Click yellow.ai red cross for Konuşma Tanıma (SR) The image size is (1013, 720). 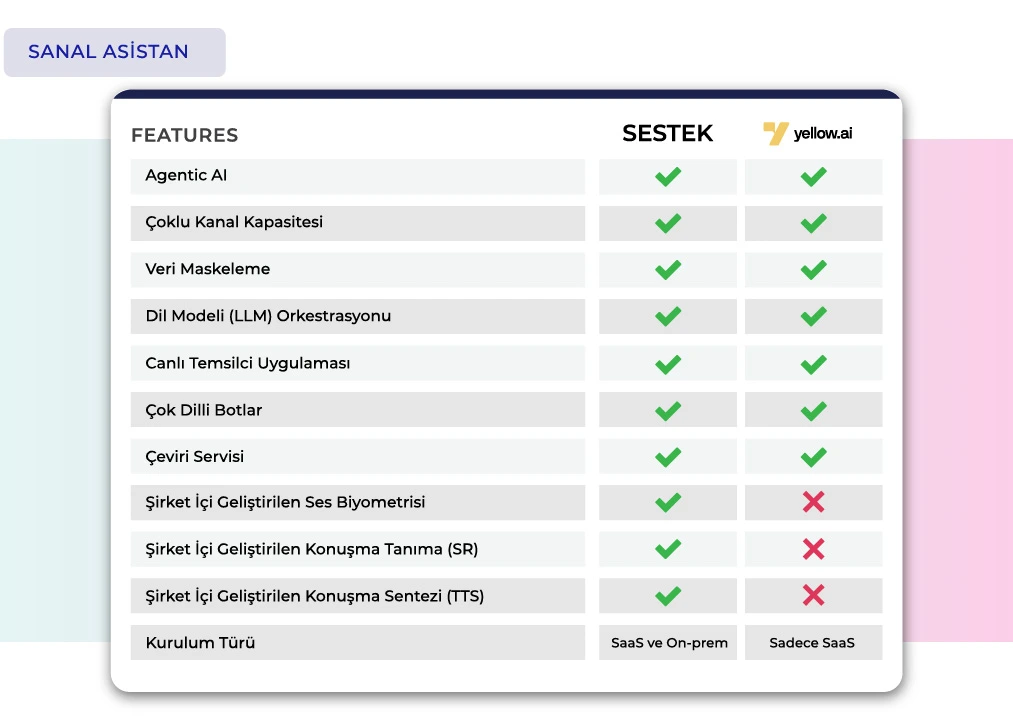tap(813, 549)
